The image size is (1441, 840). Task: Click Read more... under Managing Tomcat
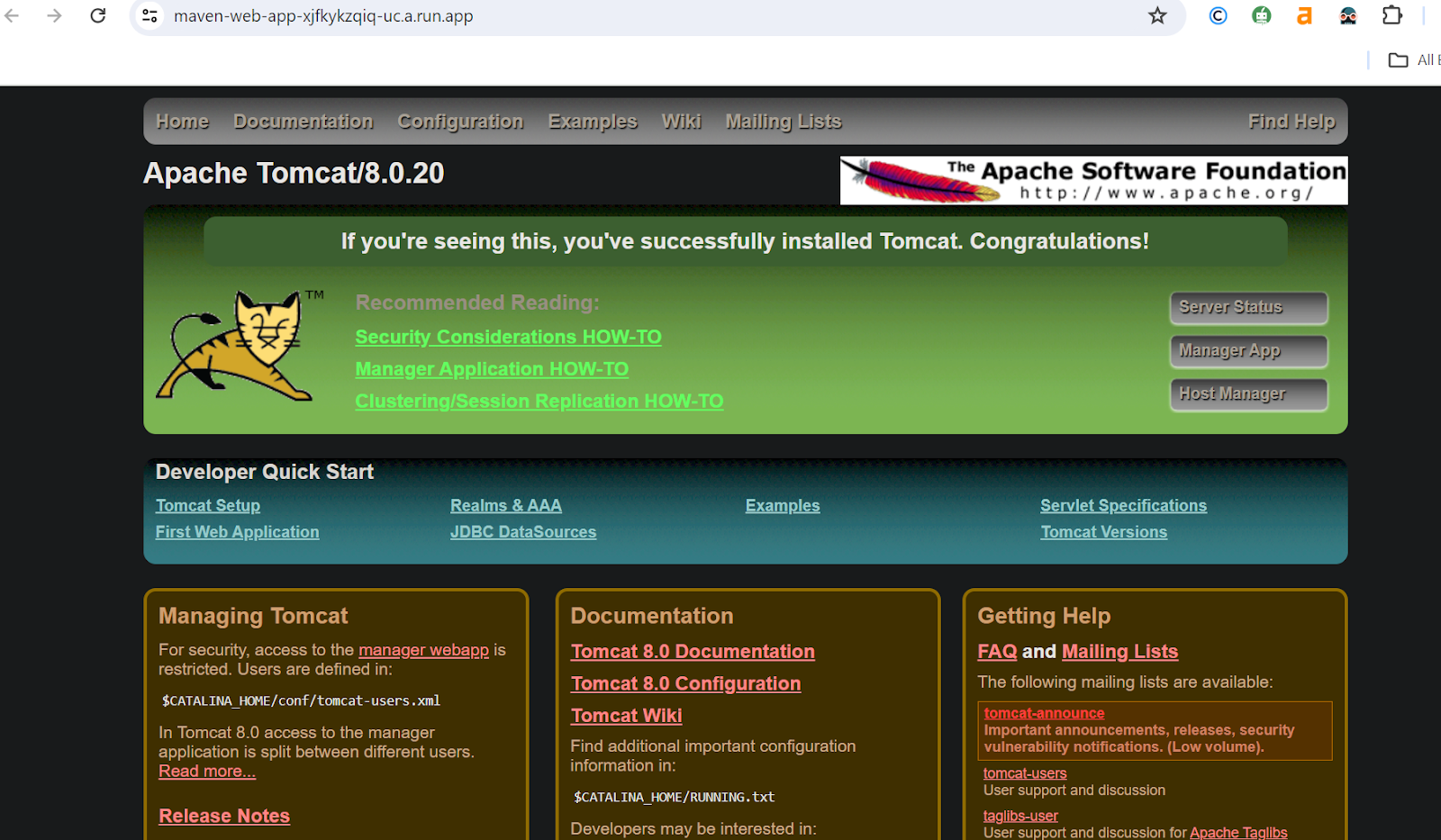[207, 772]
